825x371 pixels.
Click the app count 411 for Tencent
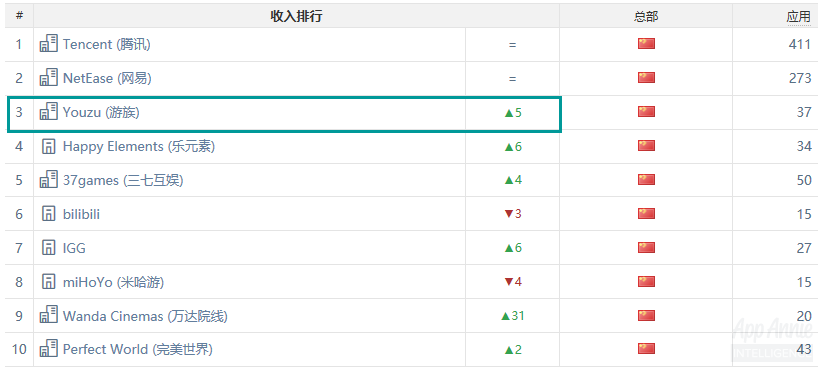pyautogui.click(x=800, y=44)
